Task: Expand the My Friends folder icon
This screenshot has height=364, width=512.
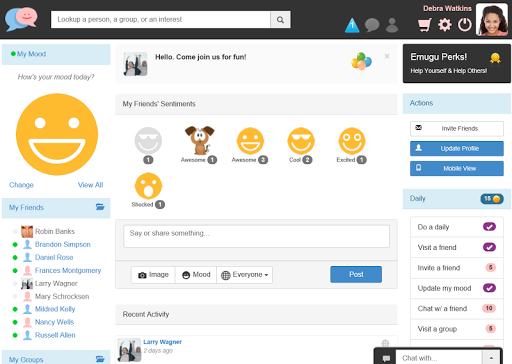Action: 100,207
